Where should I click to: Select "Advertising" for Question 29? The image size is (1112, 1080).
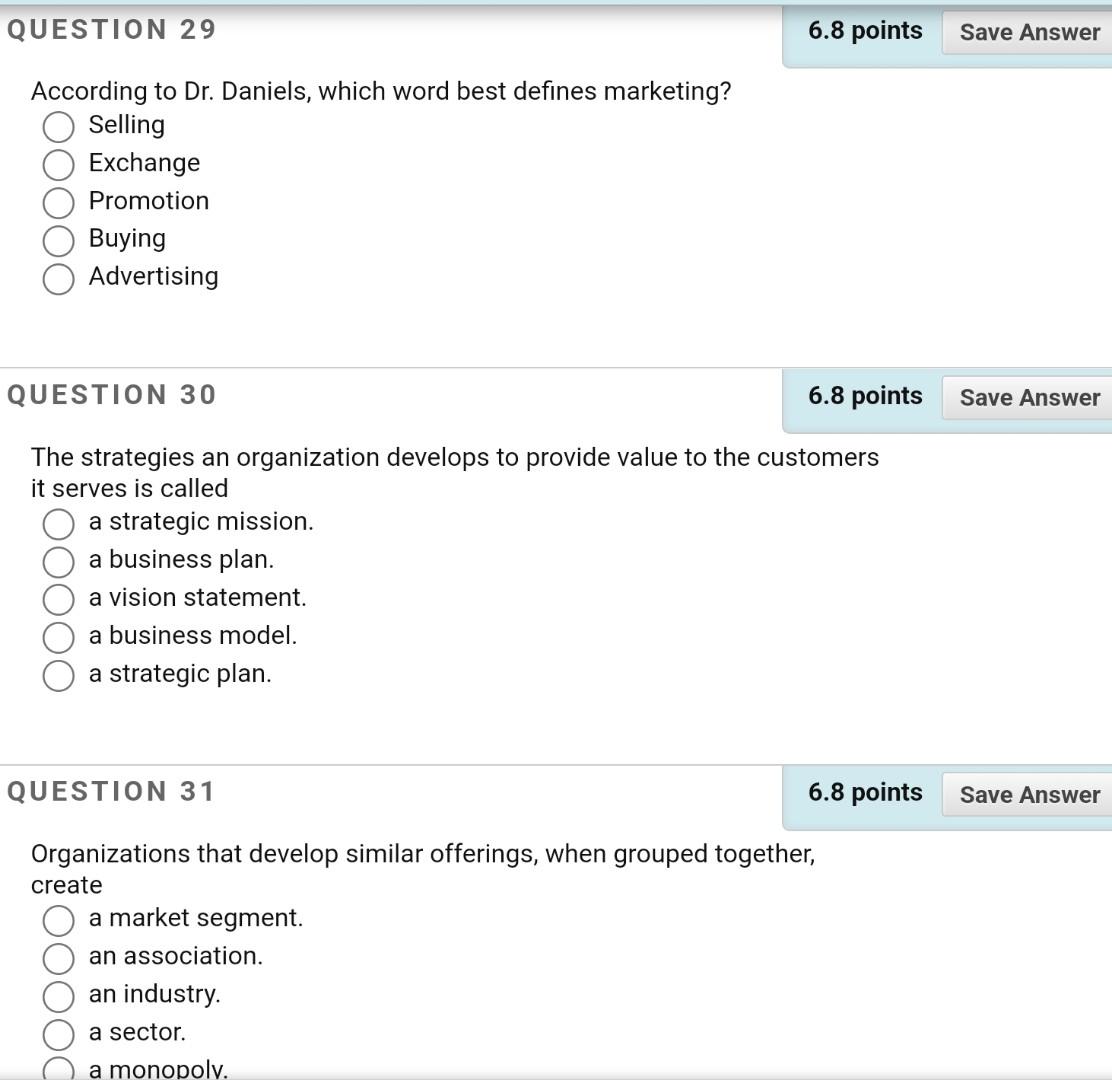click(58, 279)
